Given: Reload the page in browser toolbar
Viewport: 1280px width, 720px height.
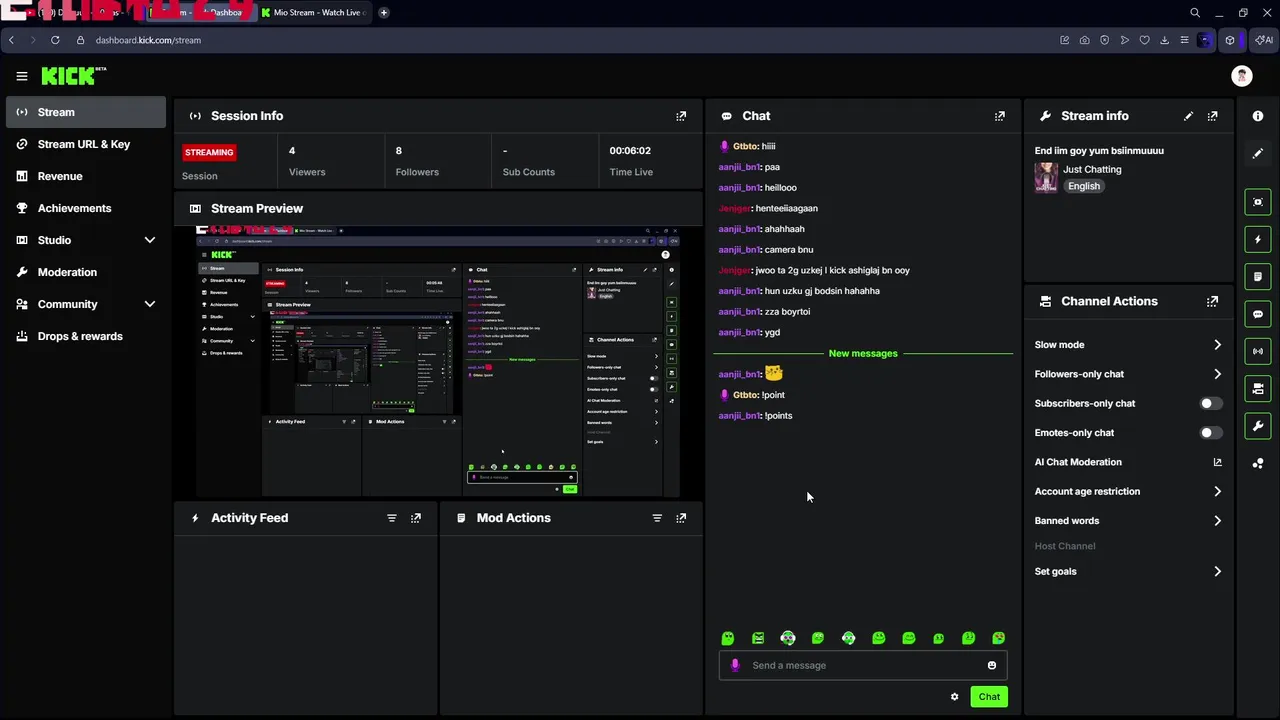Looking at the screenshot, I should click(55, 40).
